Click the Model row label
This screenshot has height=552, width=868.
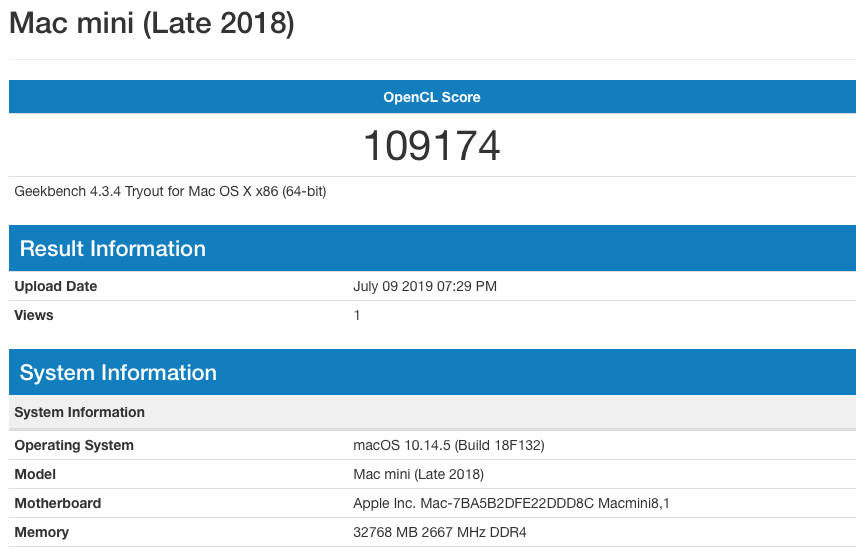pyautogui.click(x=35, y=474)
